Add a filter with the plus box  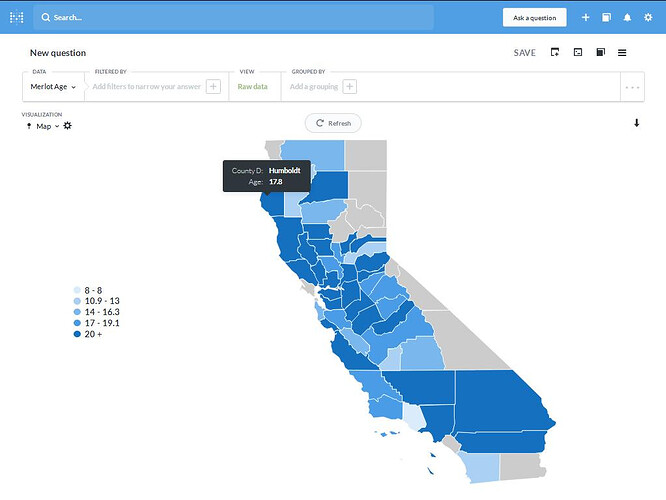click(x=213, y=87)
